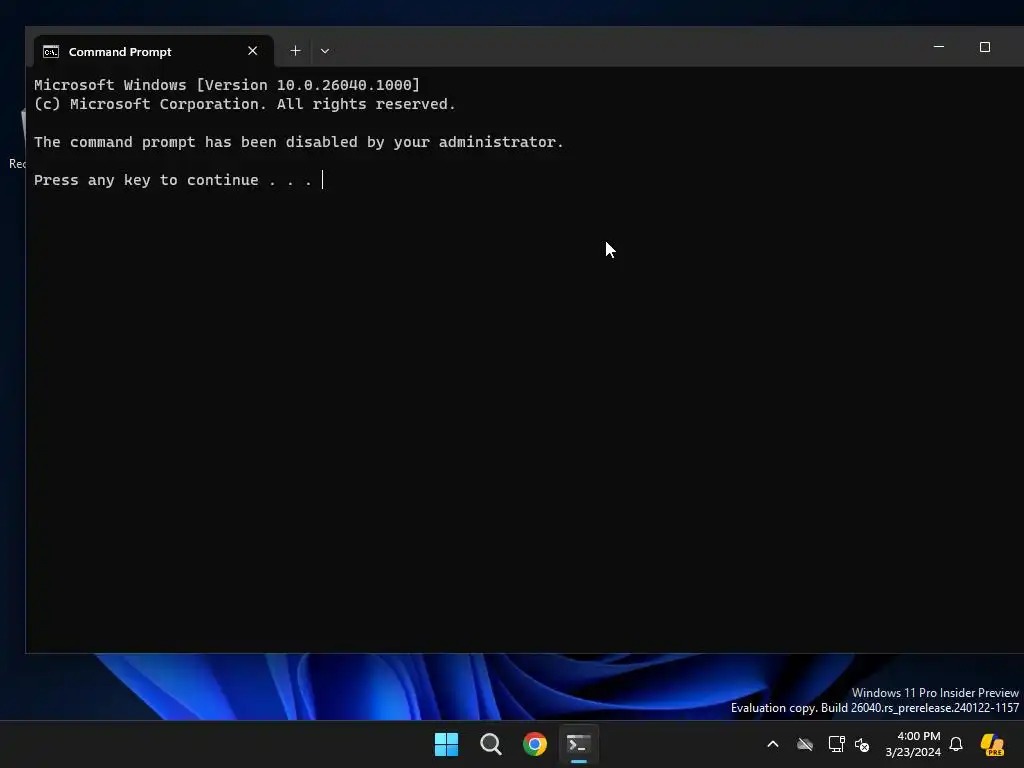1024x768 pixels.
Task: Click the 'disabled by your administrator' message
Action: (298, 142)
